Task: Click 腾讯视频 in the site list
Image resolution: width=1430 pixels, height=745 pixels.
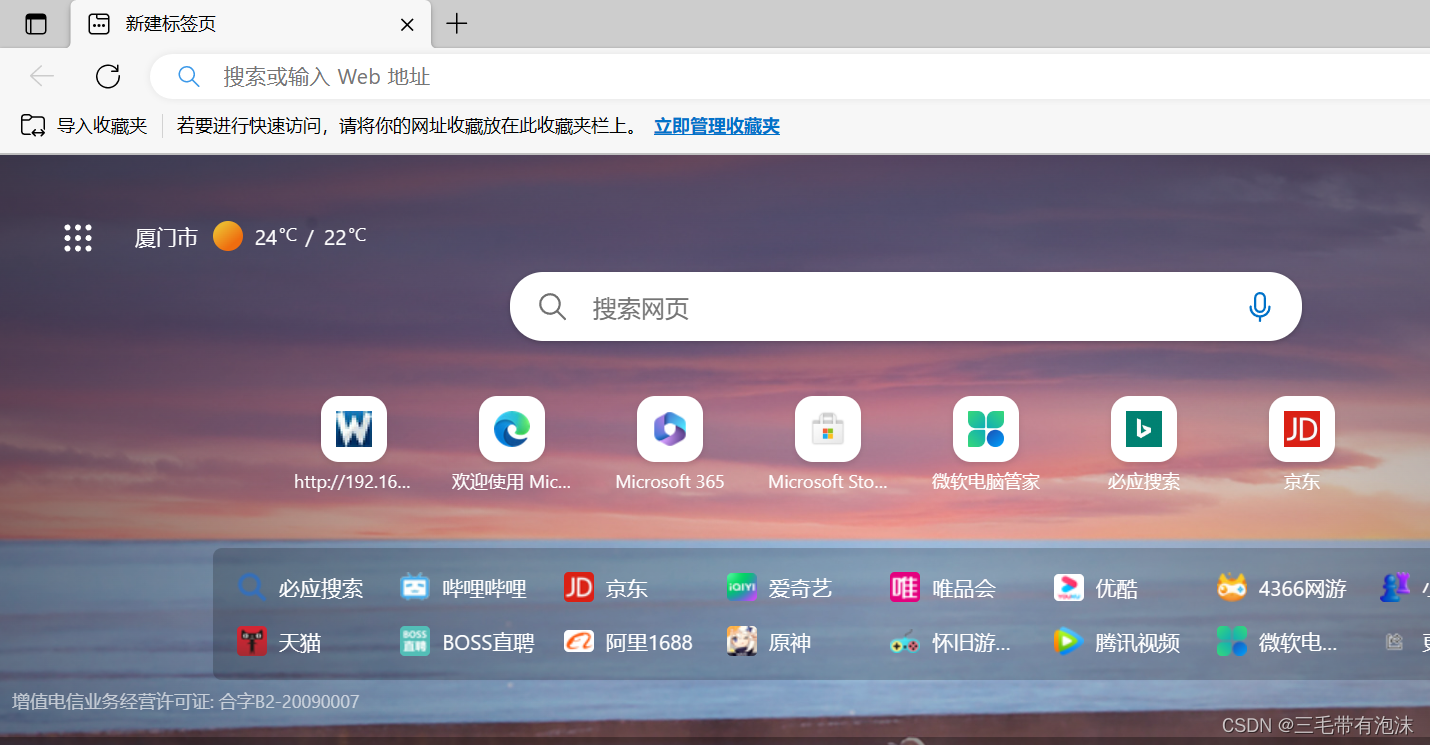Action: tap(1117, 642)
